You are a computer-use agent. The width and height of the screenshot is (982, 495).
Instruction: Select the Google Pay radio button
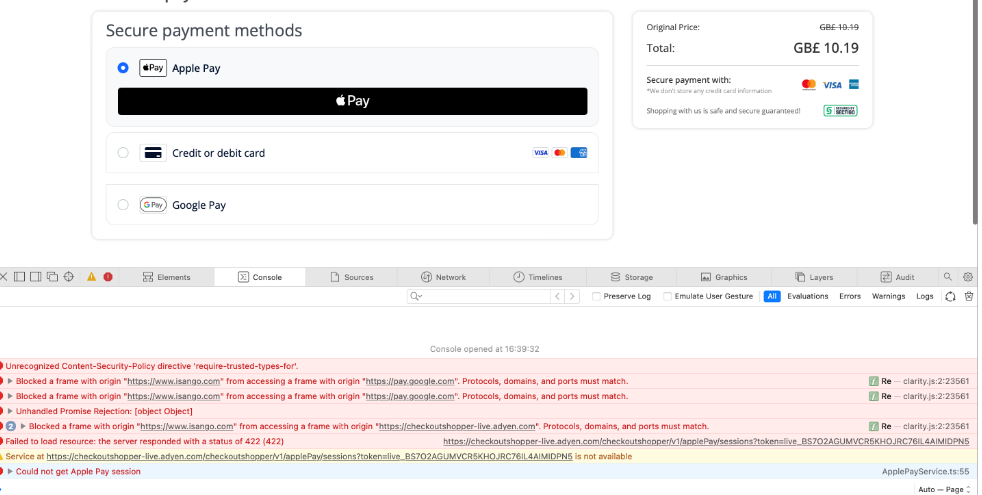[123, 205]
